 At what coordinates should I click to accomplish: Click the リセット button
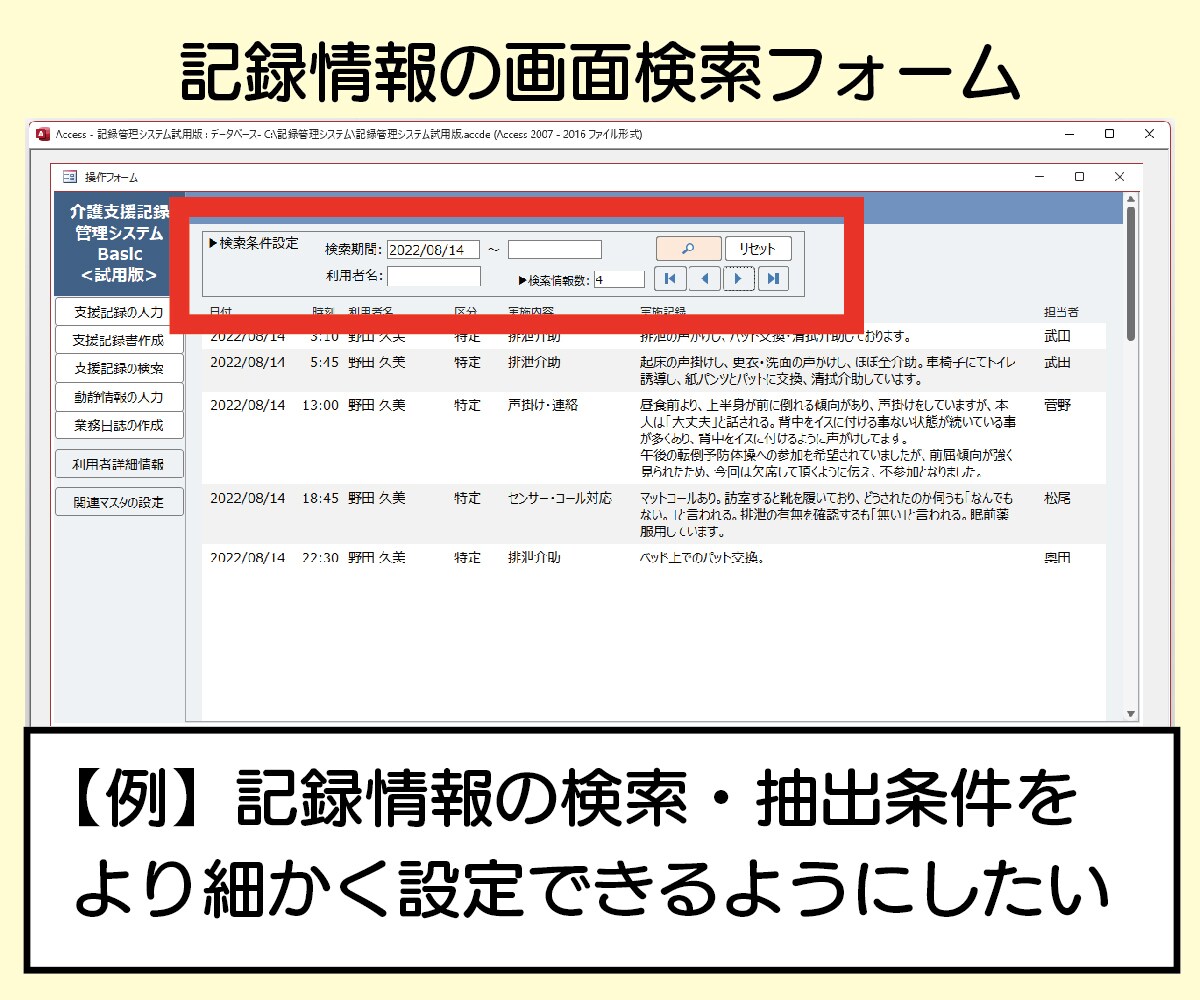click(x=758, y=249)
